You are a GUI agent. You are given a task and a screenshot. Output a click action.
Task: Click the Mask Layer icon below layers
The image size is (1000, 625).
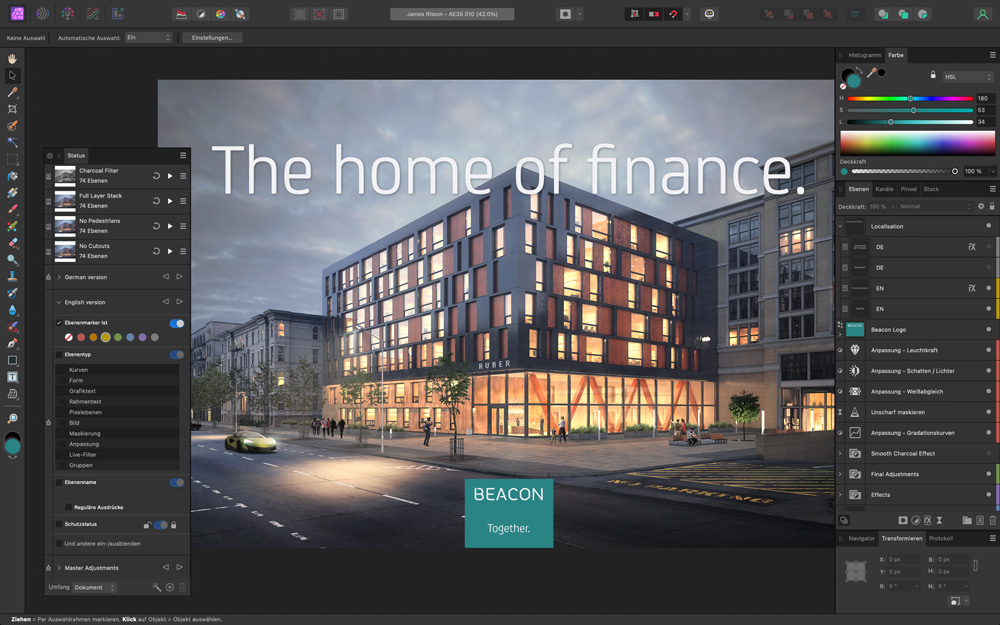[902, 520]
